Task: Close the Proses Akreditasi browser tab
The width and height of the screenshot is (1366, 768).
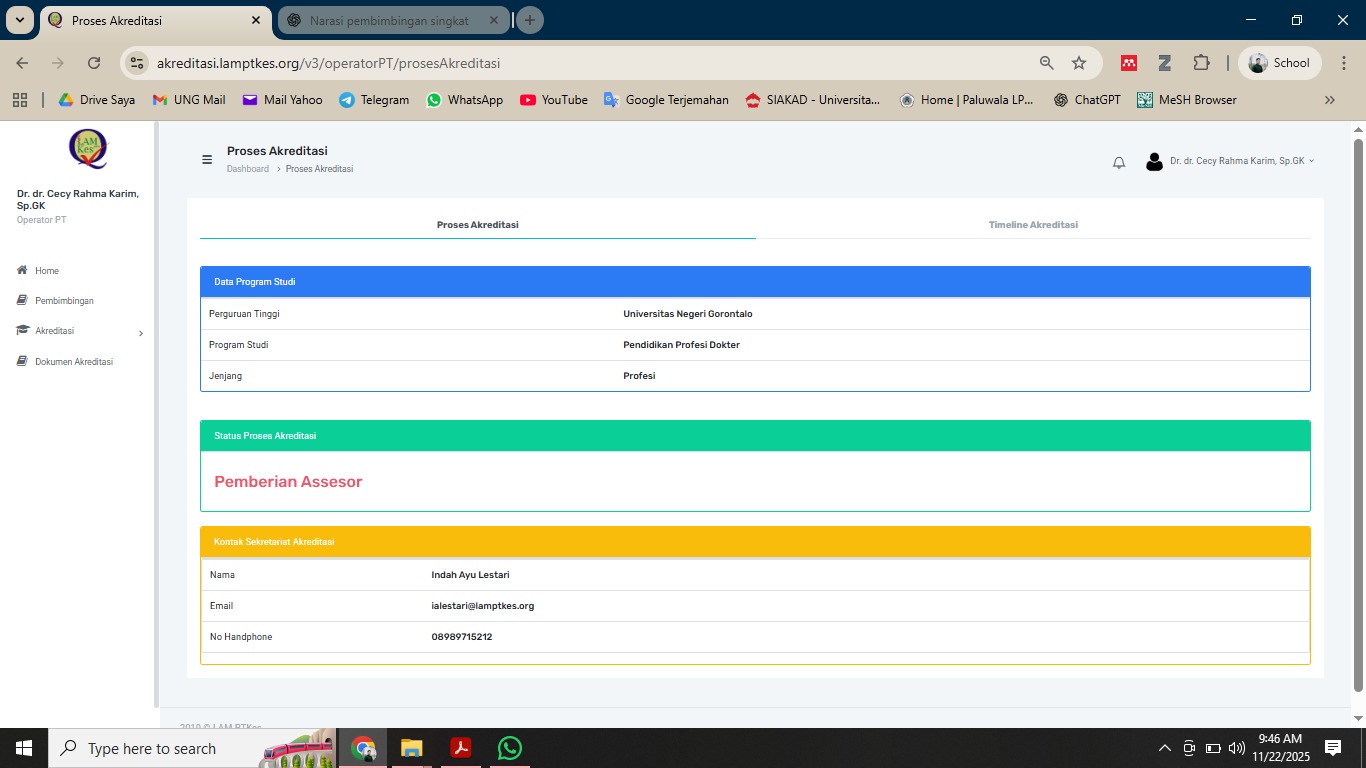Action: [256, 20]
